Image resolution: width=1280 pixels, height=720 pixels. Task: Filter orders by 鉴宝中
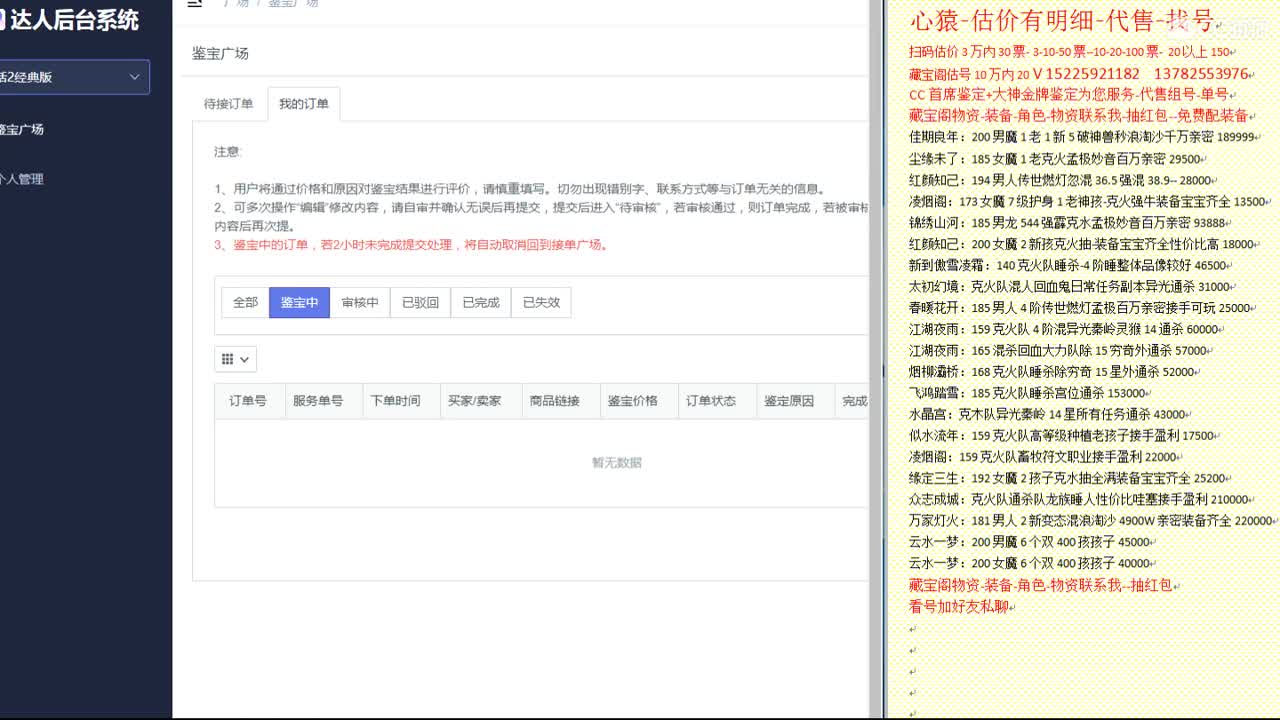point(299,302)
